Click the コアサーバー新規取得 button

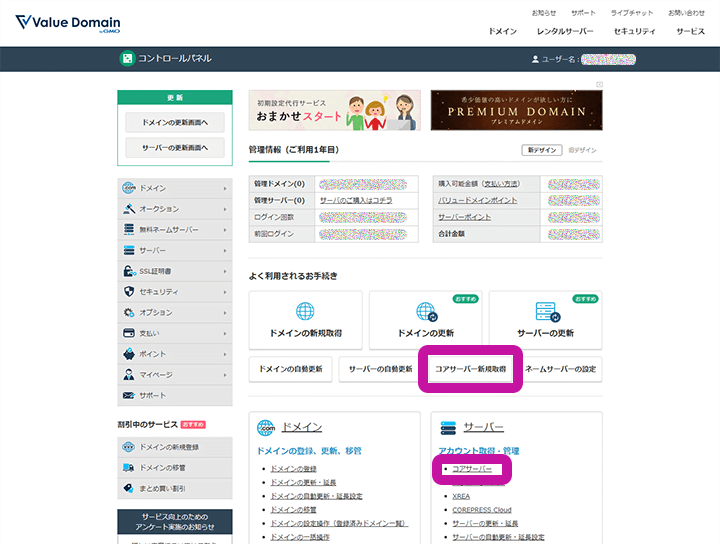[x=470, y=369]
